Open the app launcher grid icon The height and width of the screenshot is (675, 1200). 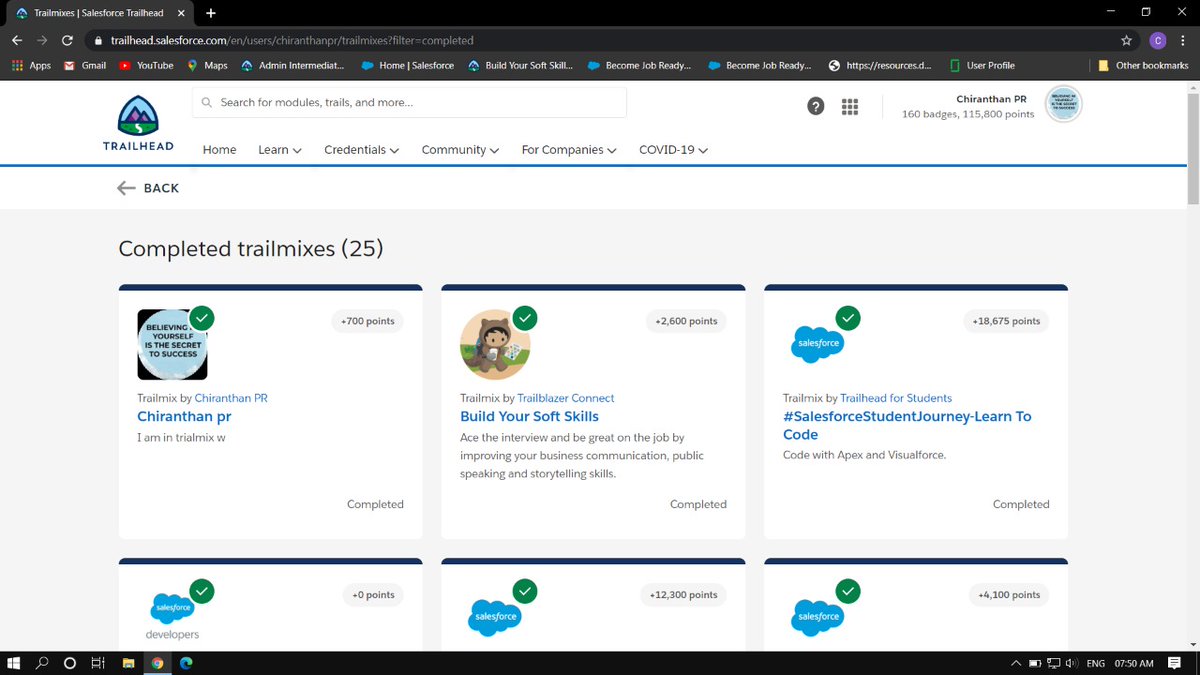pyautogui.click(x=850, y=107)
